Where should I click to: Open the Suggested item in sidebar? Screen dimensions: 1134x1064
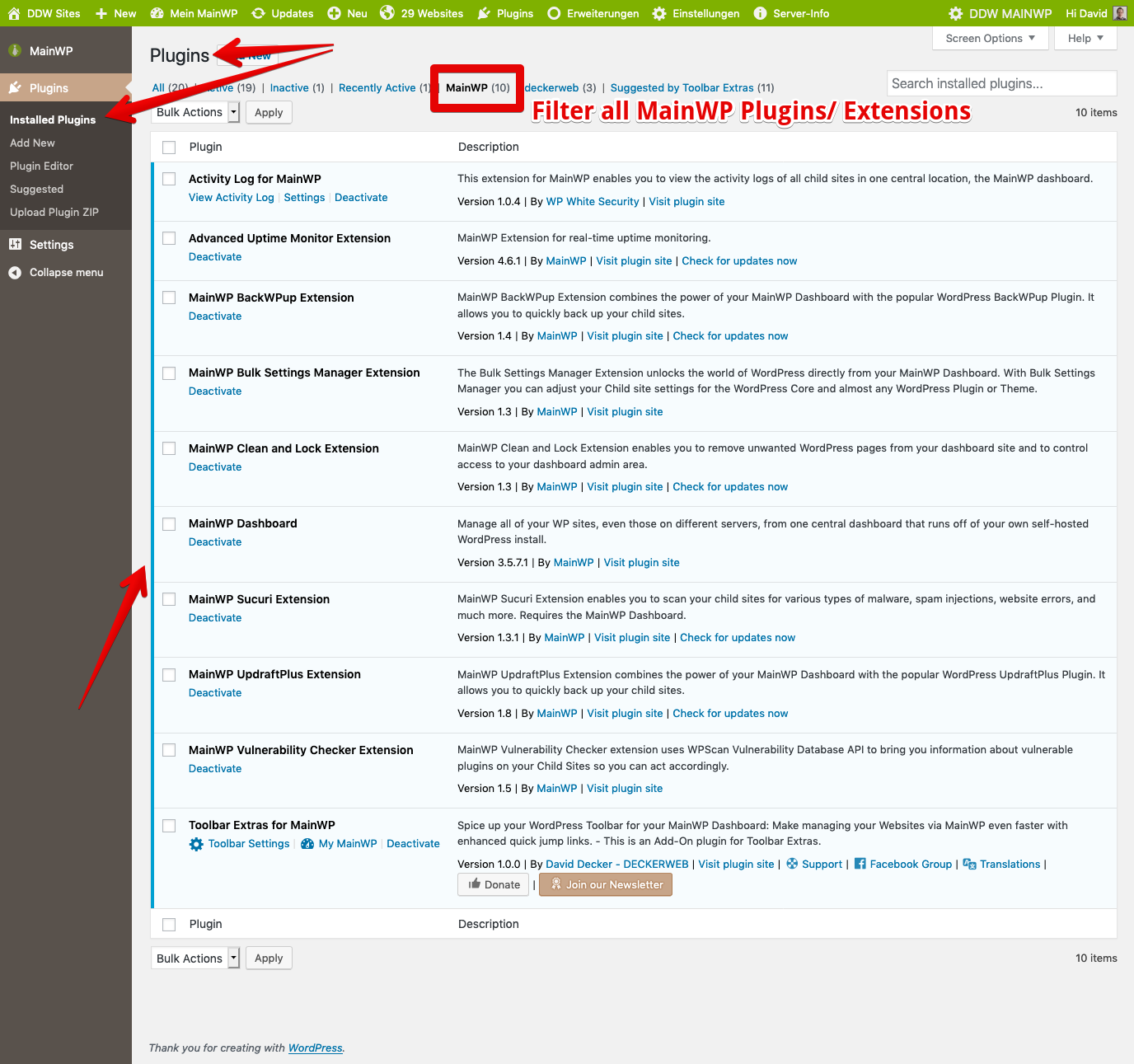36,189
